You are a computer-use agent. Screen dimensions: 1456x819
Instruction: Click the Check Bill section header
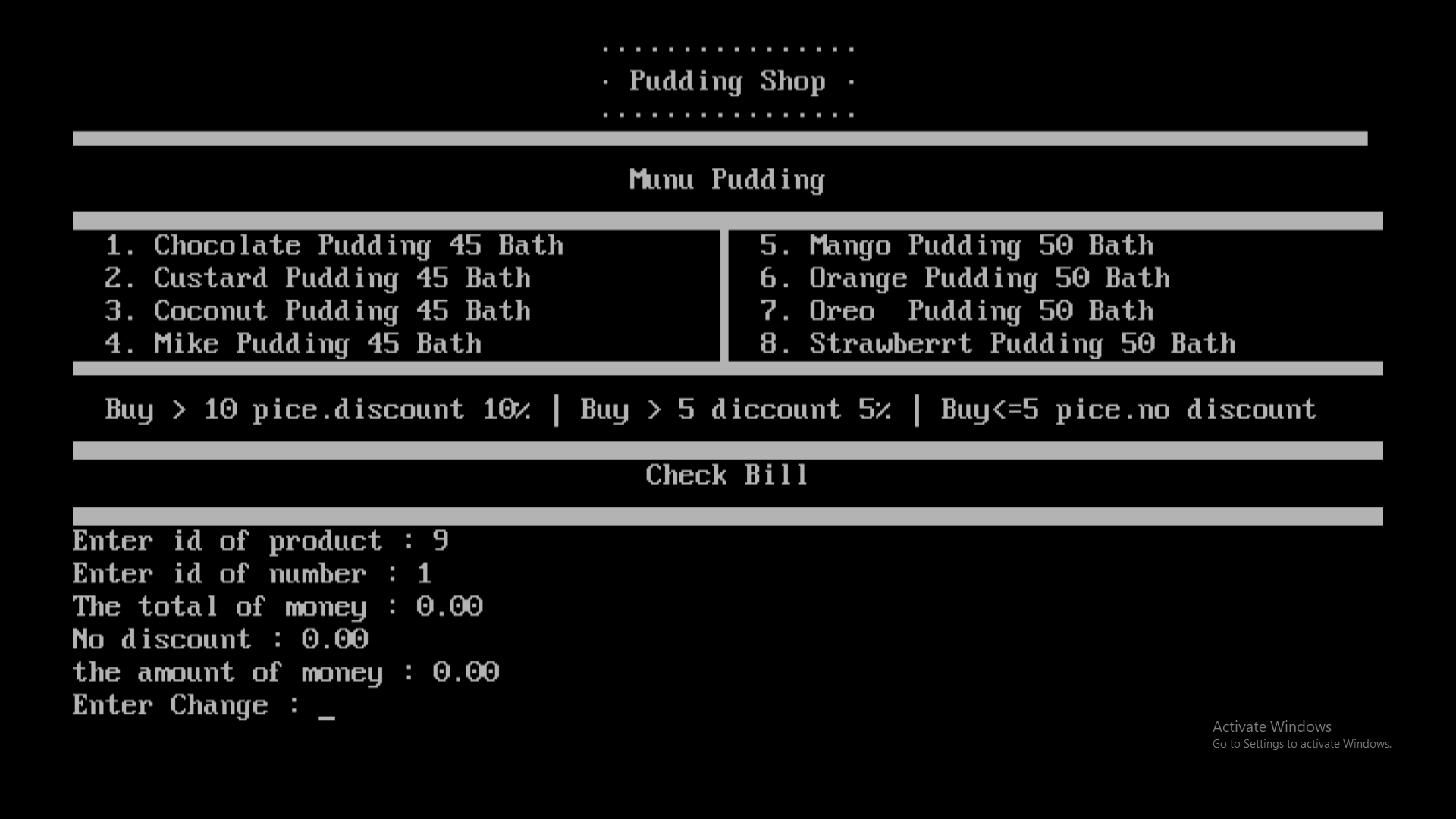(727, 475)
